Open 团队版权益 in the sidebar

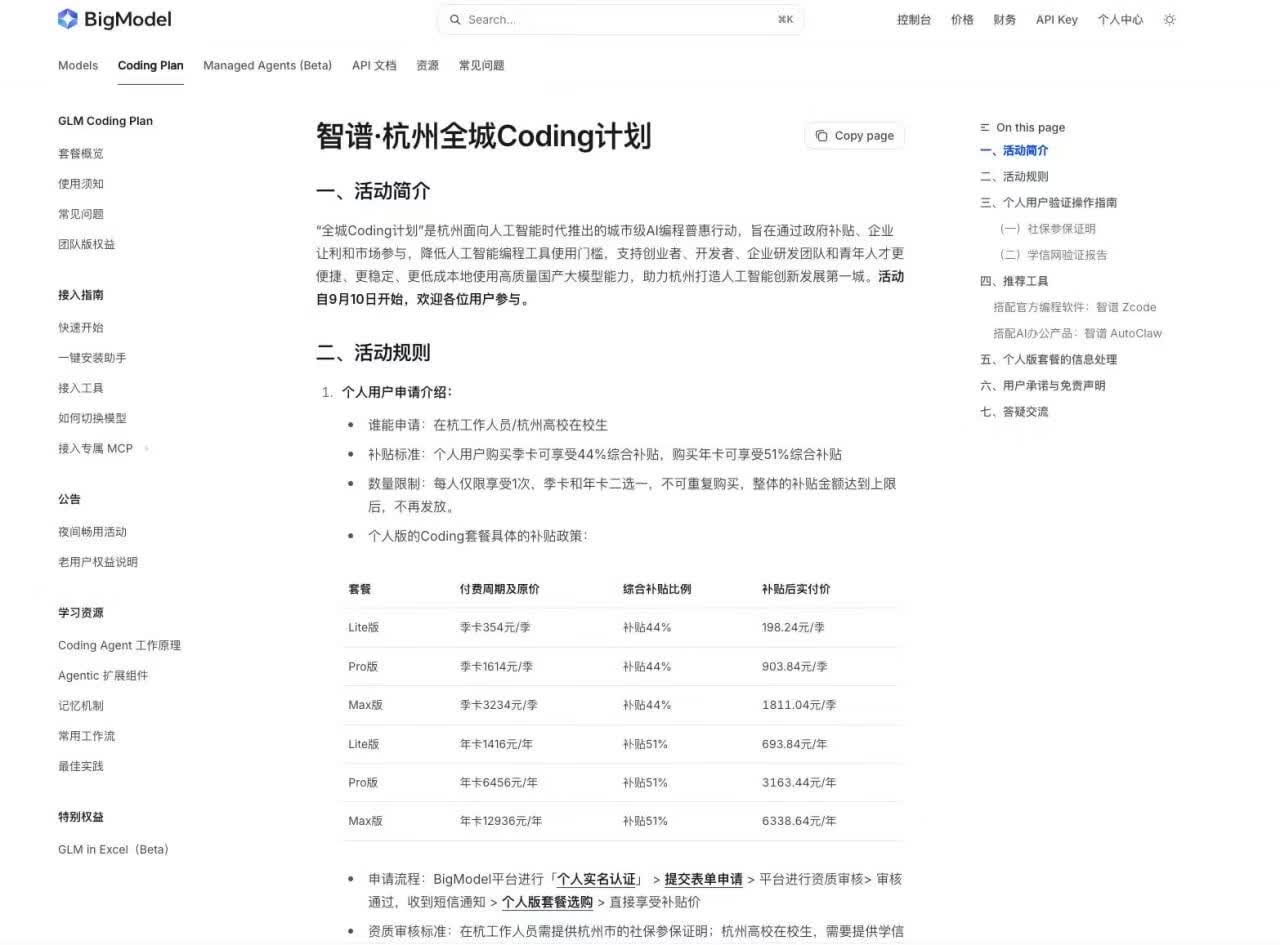(87, 244)
